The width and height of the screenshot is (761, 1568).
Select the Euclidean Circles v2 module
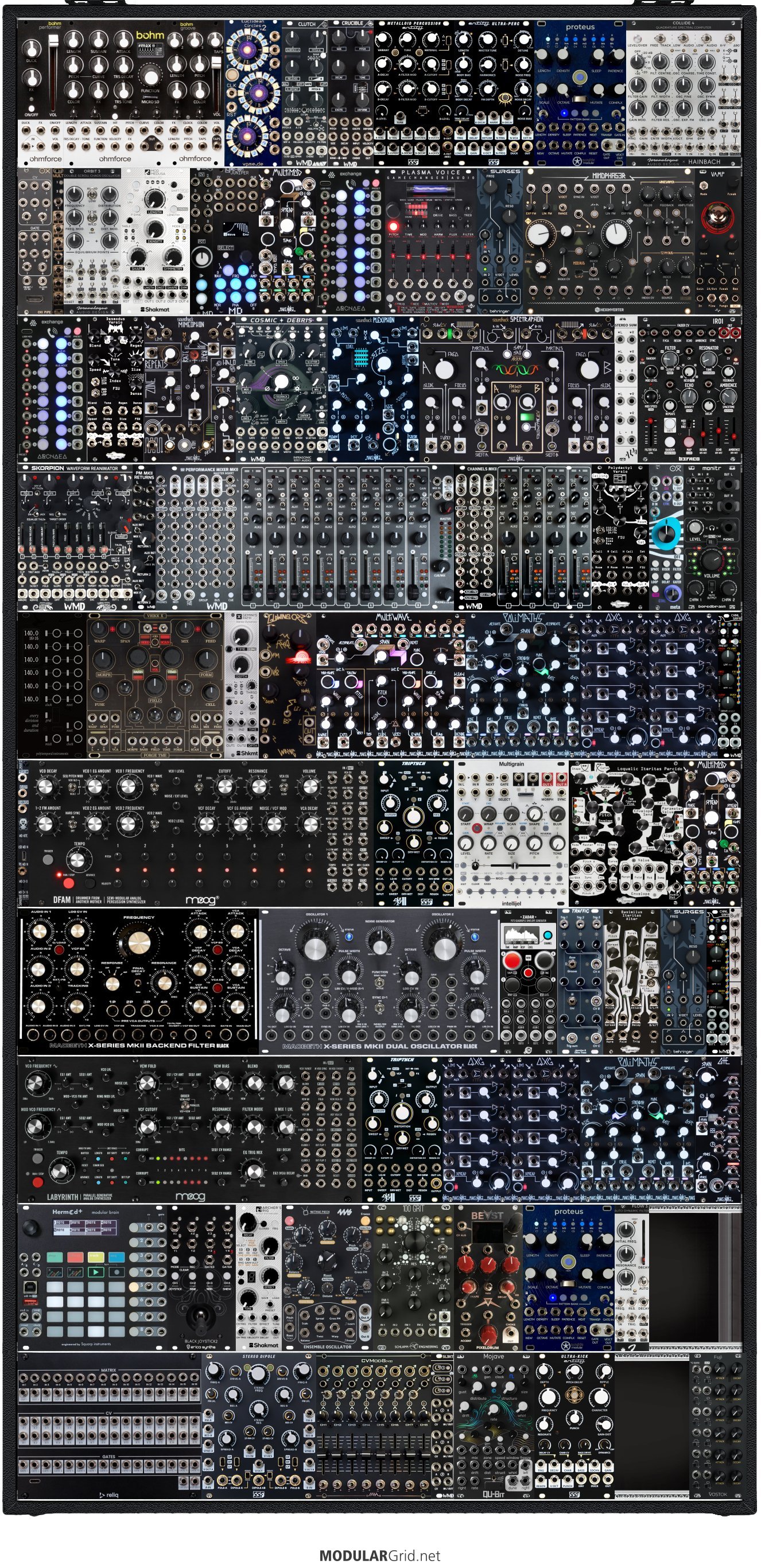[253, 93]
